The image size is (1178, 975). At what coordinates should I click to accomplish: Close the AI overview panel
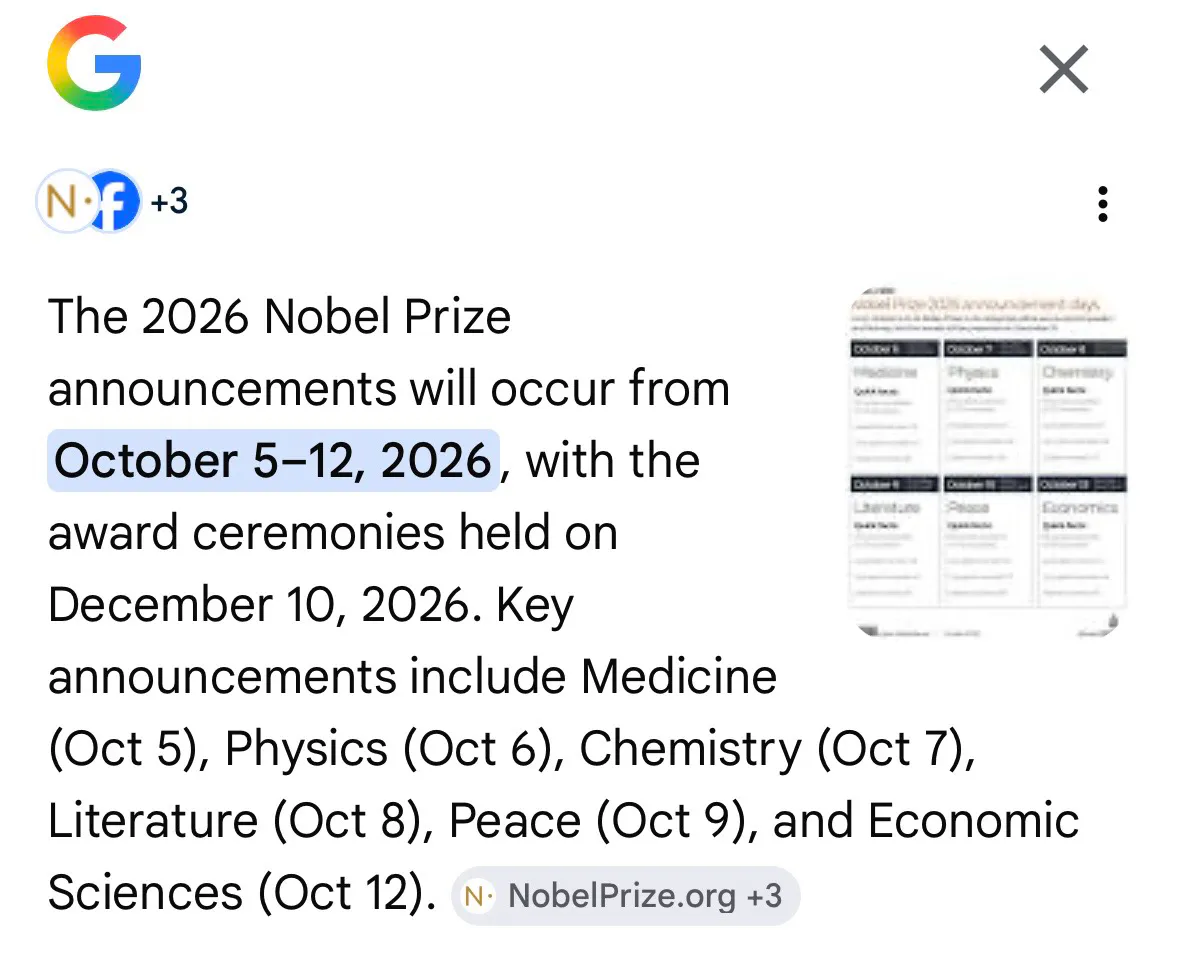(x=1063, y=70)
